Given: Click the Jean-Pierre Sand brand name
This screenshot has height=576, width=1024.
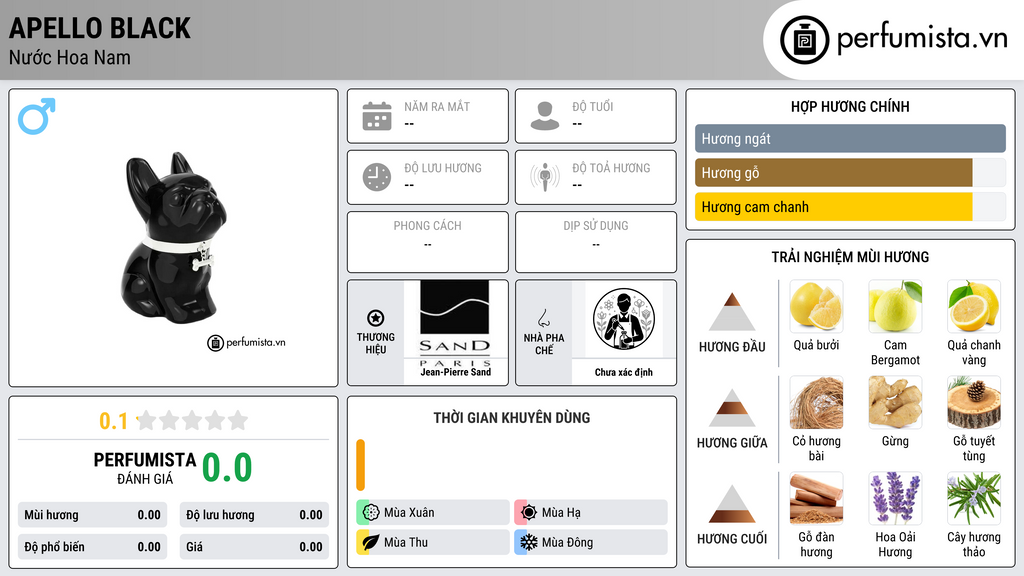Looking at the screenshot, I should pyautogui.click(x=455, y=372).
